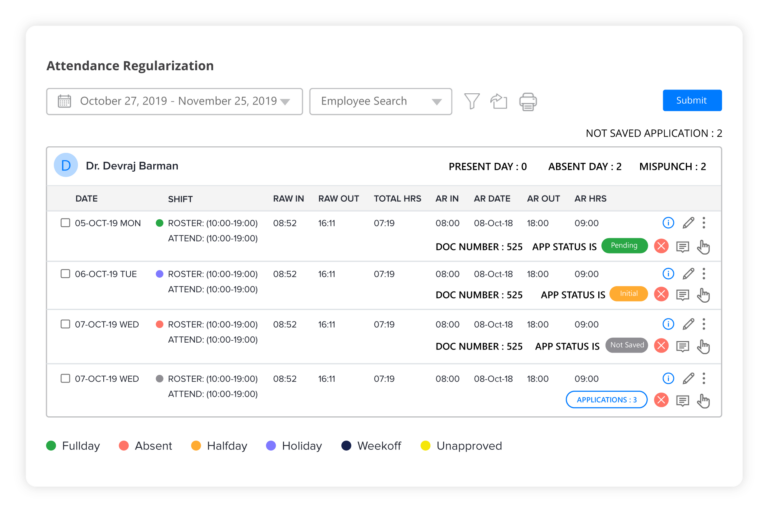Expand the Employee Search dropdown
This screenshot has width=768, height=512.
coord(380,101)
